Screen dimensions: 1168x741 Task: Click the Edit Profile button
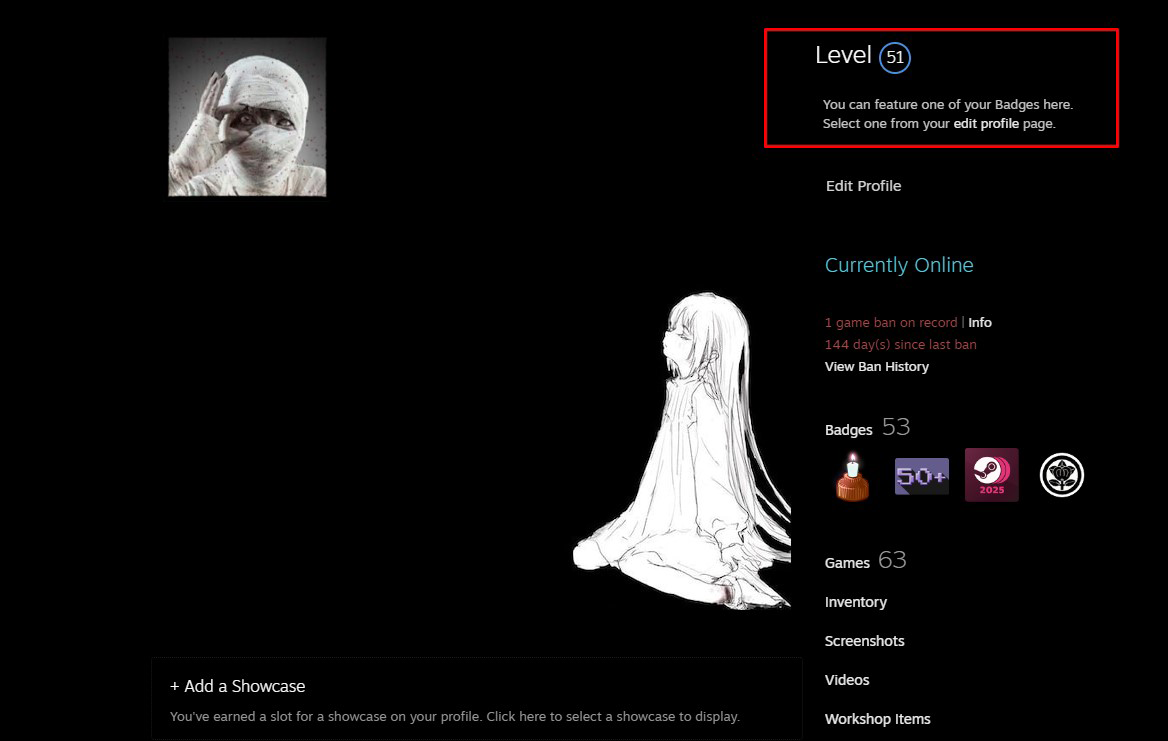[x=863, y=186]
